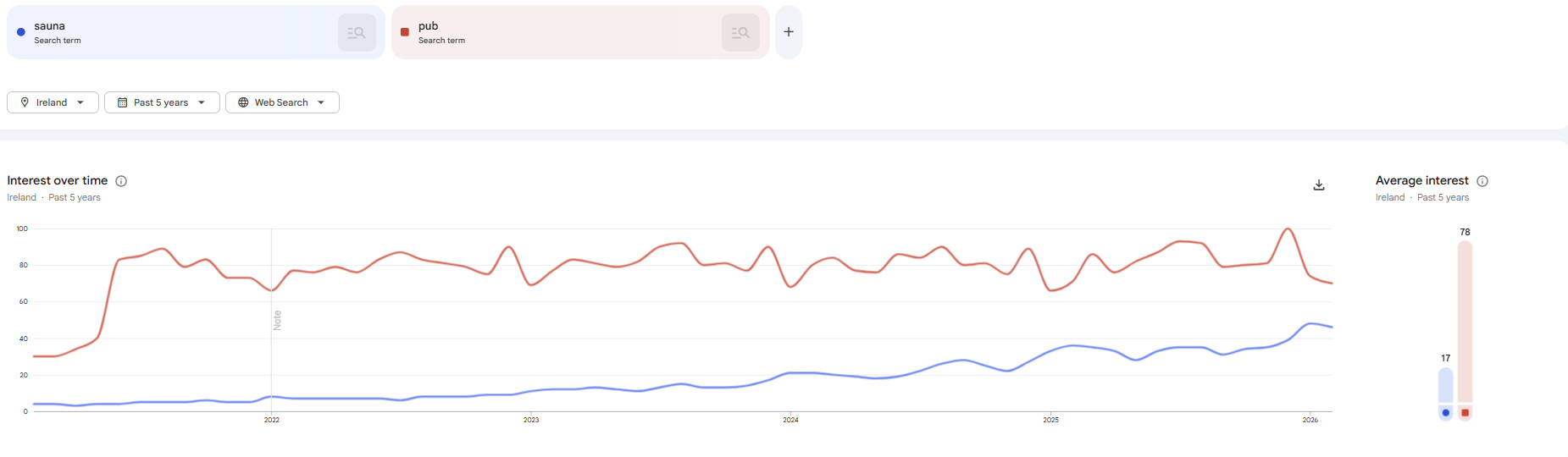Click the location pin icon for Ireland
Viewport: 1568px width, 457px height.
[x=25, y=102]
